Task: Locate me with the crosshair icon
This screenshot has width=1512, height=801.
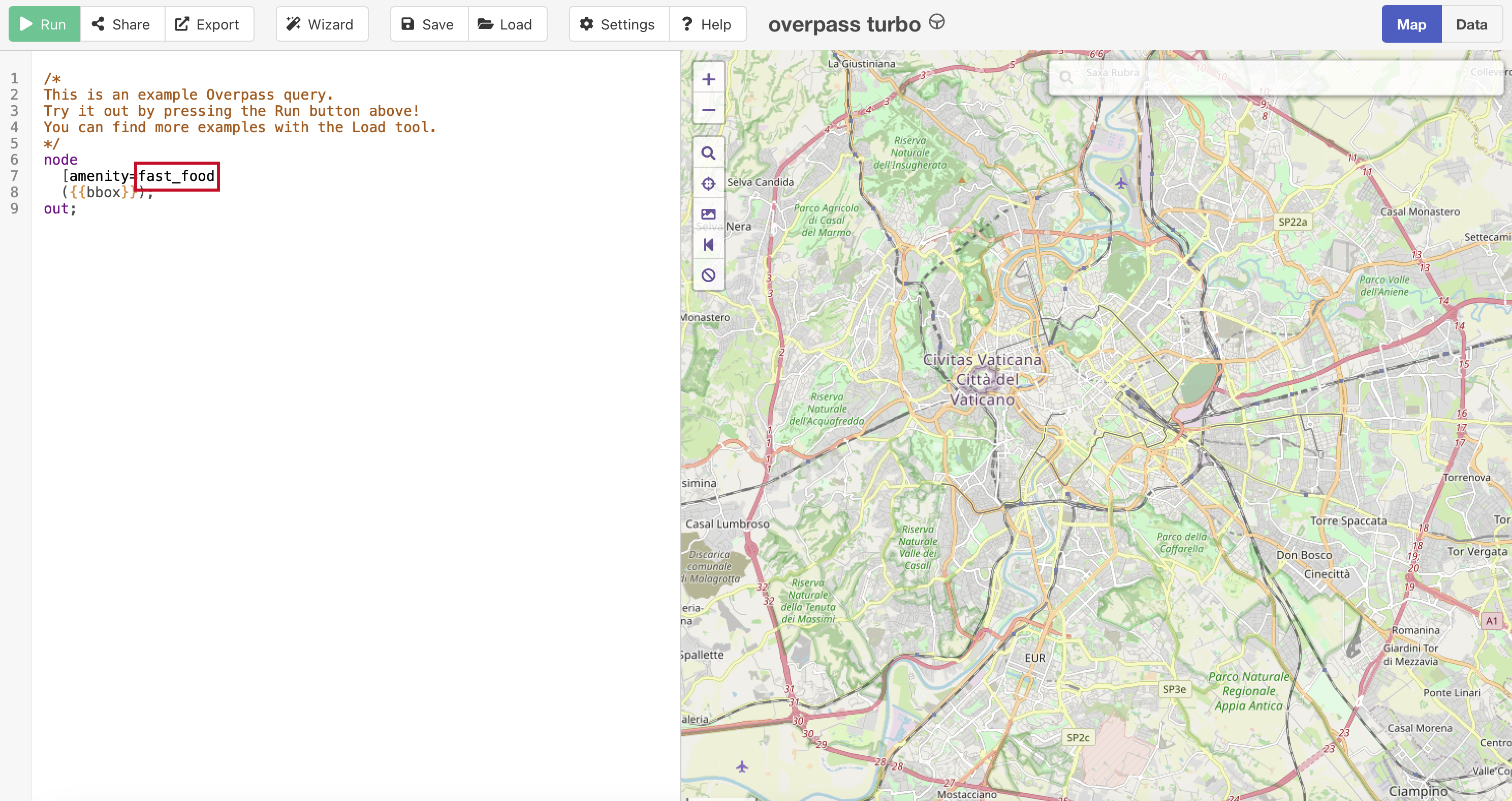Action: click(708, 184)
